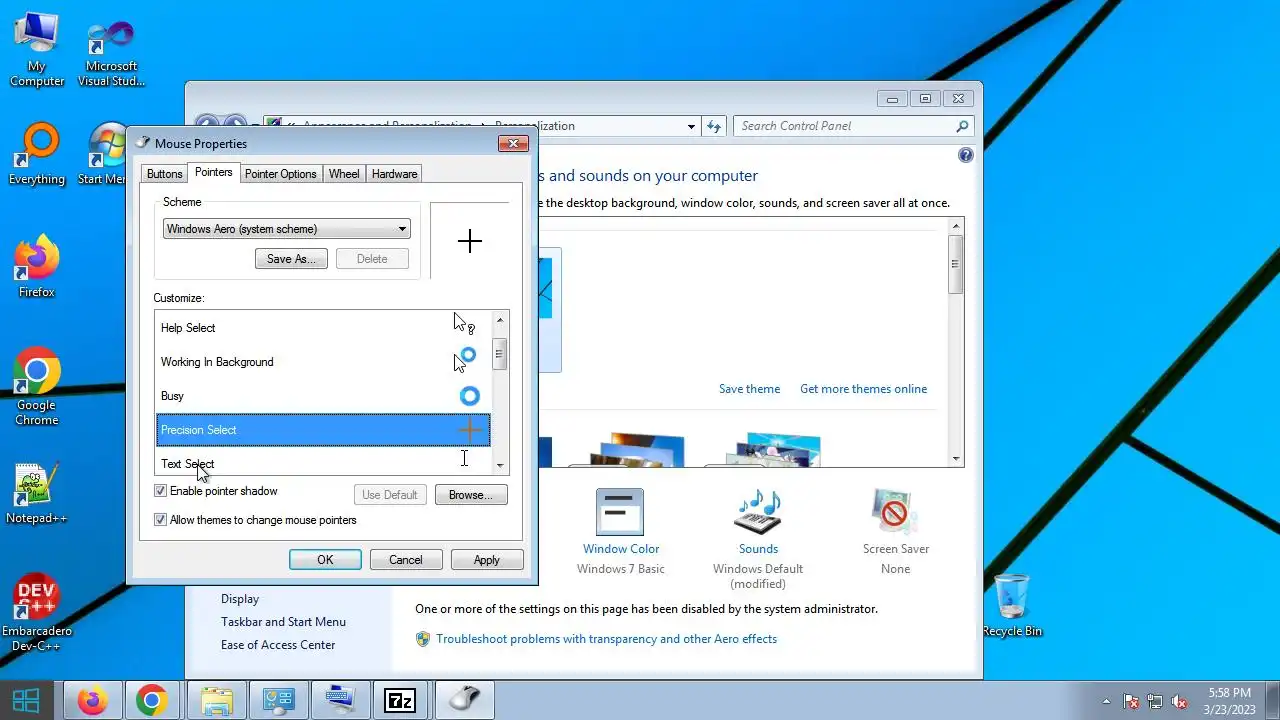Open Window Color settings
The width and height of the screenshot is (1280, 720).
pyautogui.click(x=621, y=531)
